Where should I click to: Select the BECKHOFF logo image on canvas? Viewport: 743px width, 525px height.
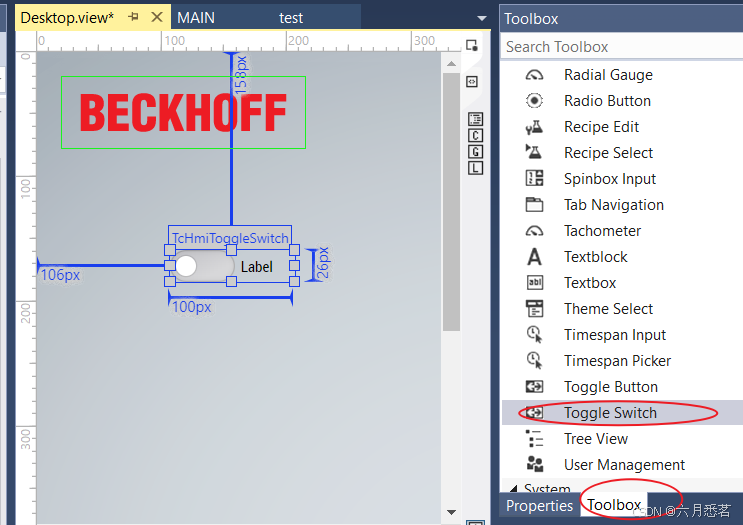click(183, 112)
